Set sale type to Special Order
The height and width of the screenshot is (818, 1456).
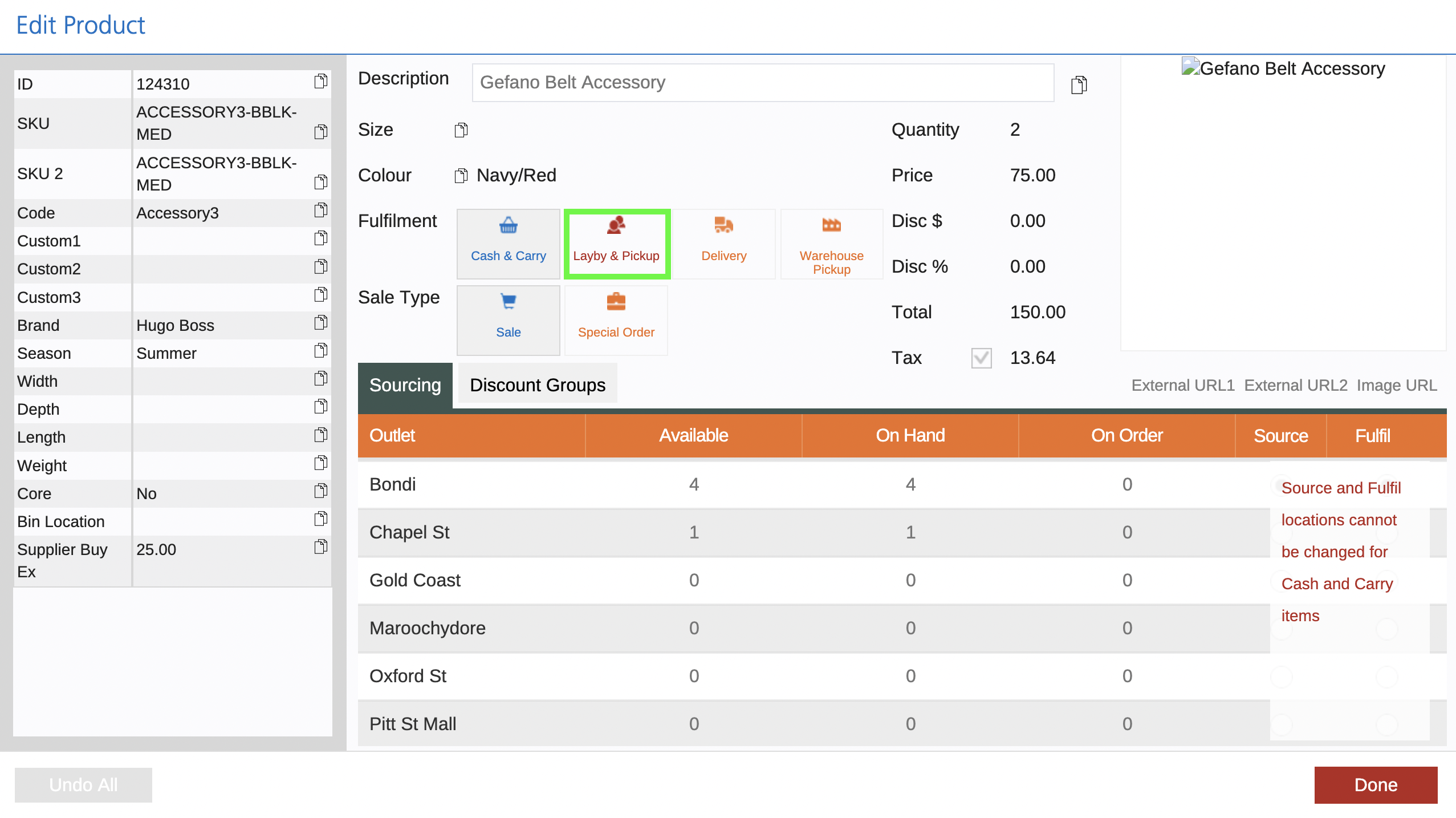[616, 320]
